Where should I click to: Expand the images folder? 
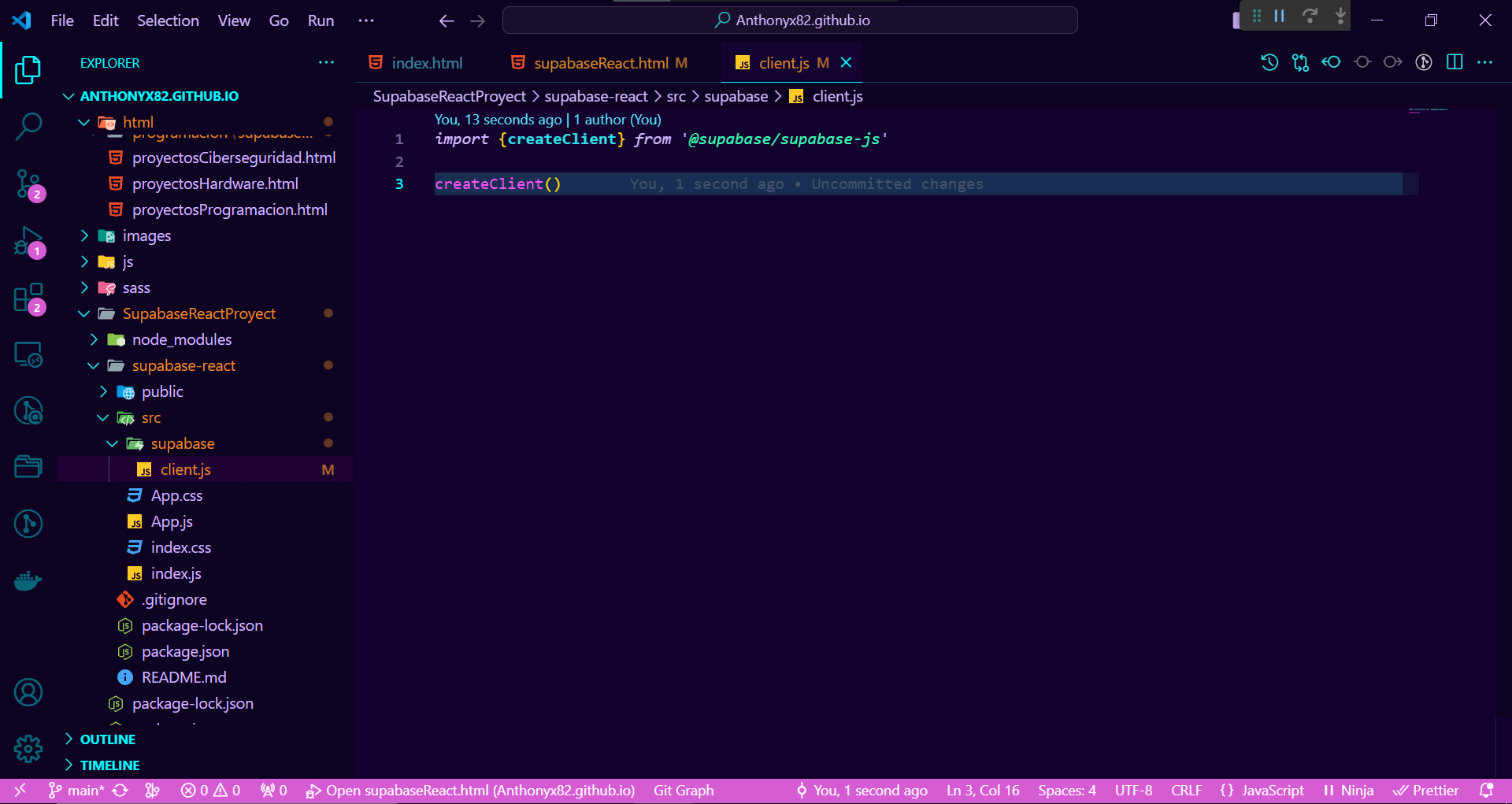146,235
